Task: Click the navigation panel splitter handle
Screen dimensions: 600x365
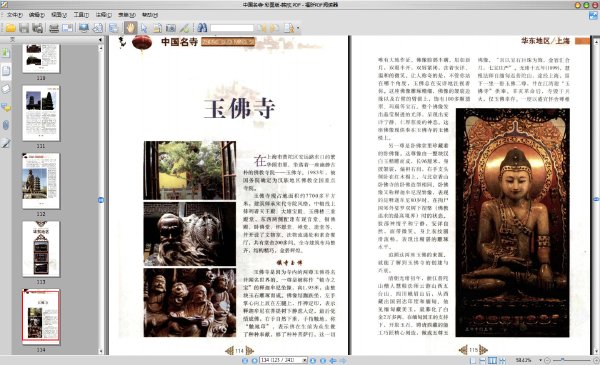Action: (101, 200)
